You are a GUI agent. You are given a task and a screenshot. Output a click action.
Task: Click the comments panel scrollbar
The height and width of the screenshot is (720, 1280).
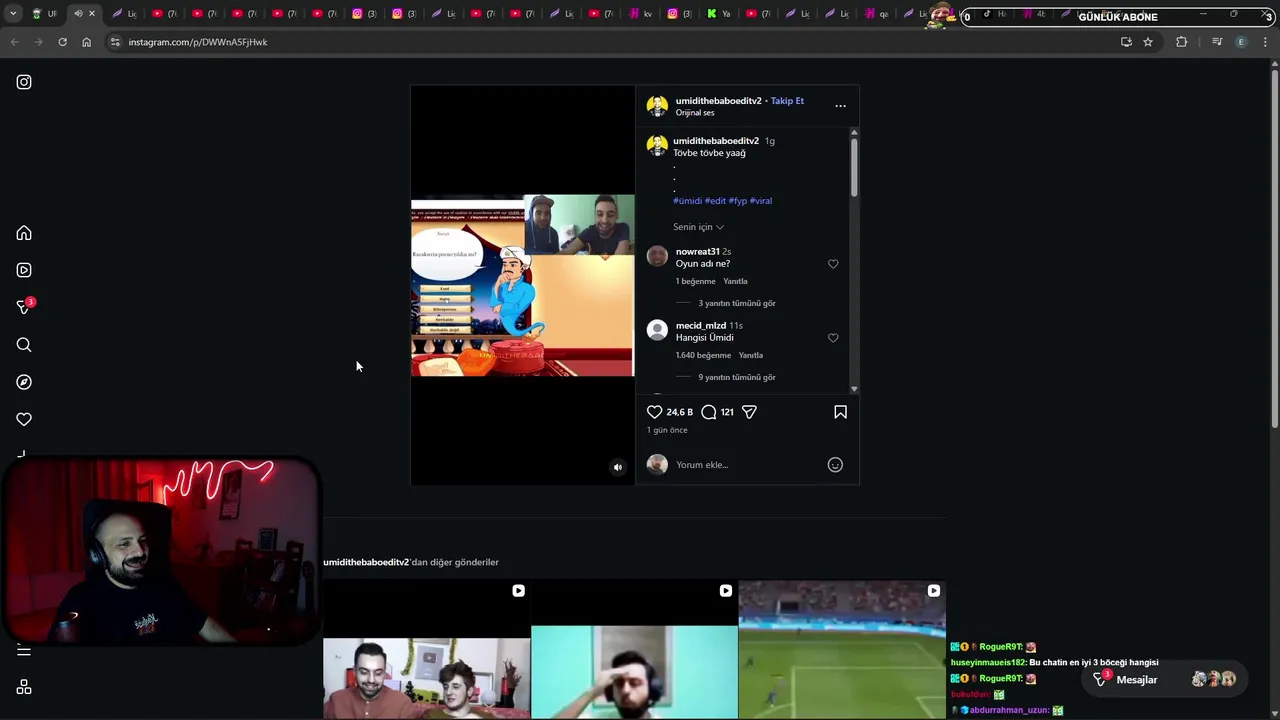pos(854,165)
